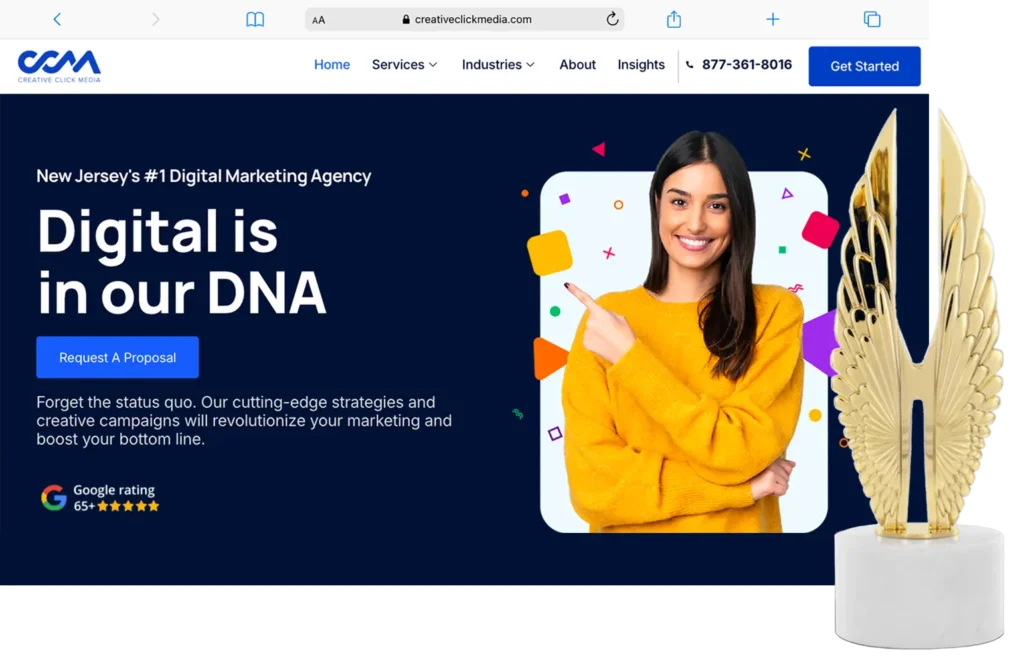The height and width of the screenshot is (669, 1024).
Task: Select the Home nav item
Action: 332,65
